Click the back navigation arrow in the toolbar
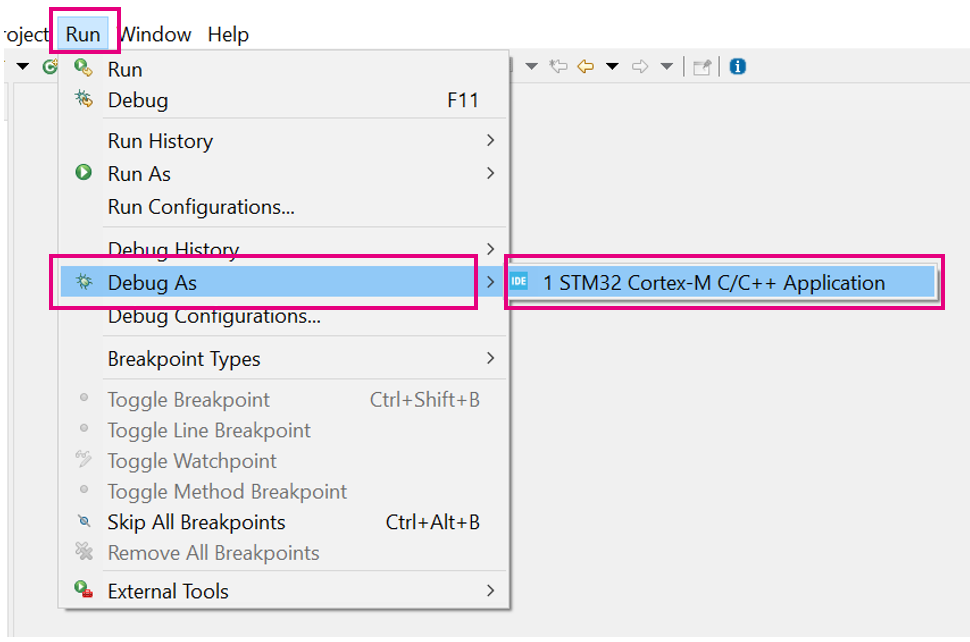The image size is (970, 642). [585, 67]
